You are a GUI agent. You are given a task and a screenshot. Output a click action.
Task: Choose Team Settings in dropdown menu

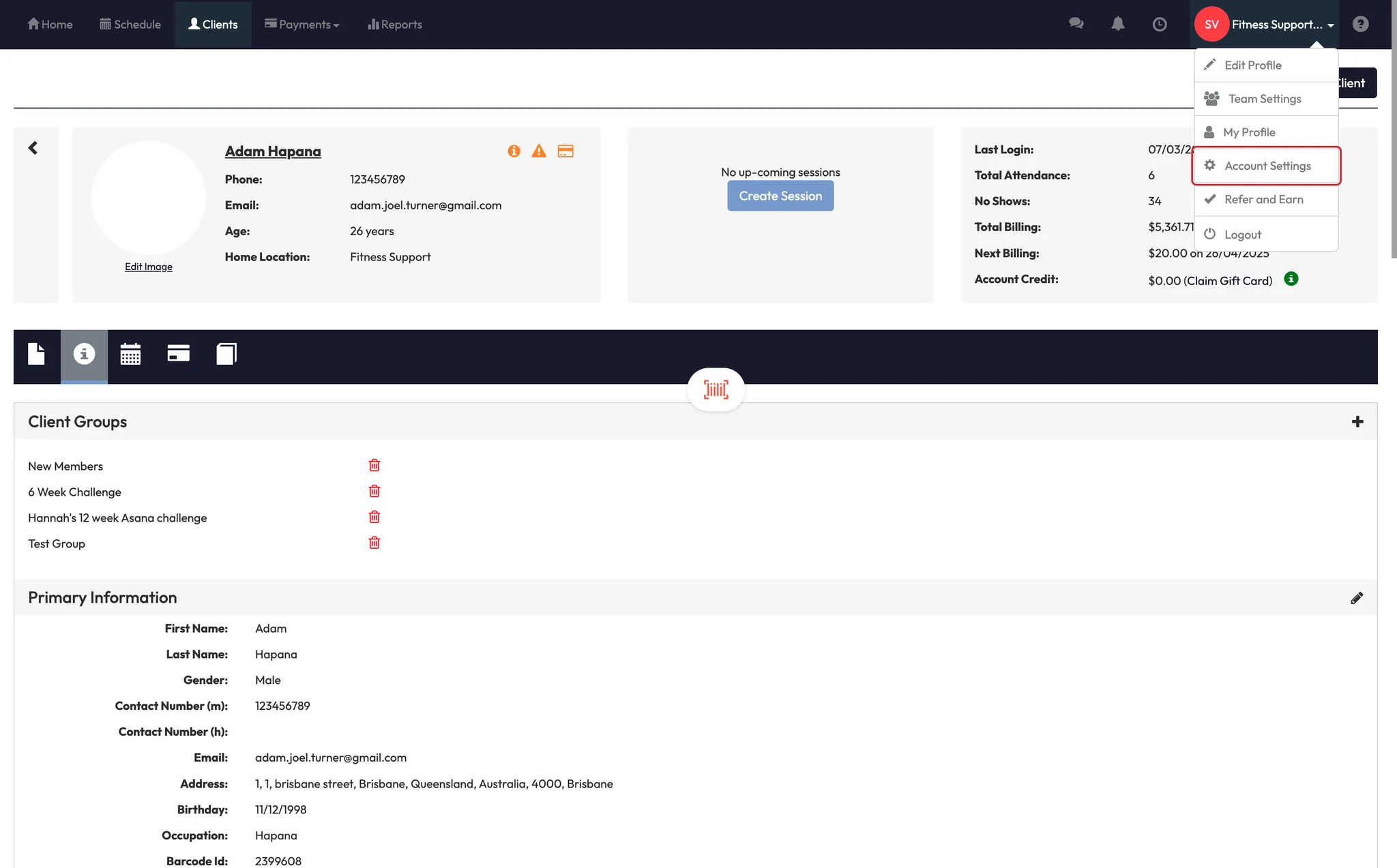click(1264, 99)
